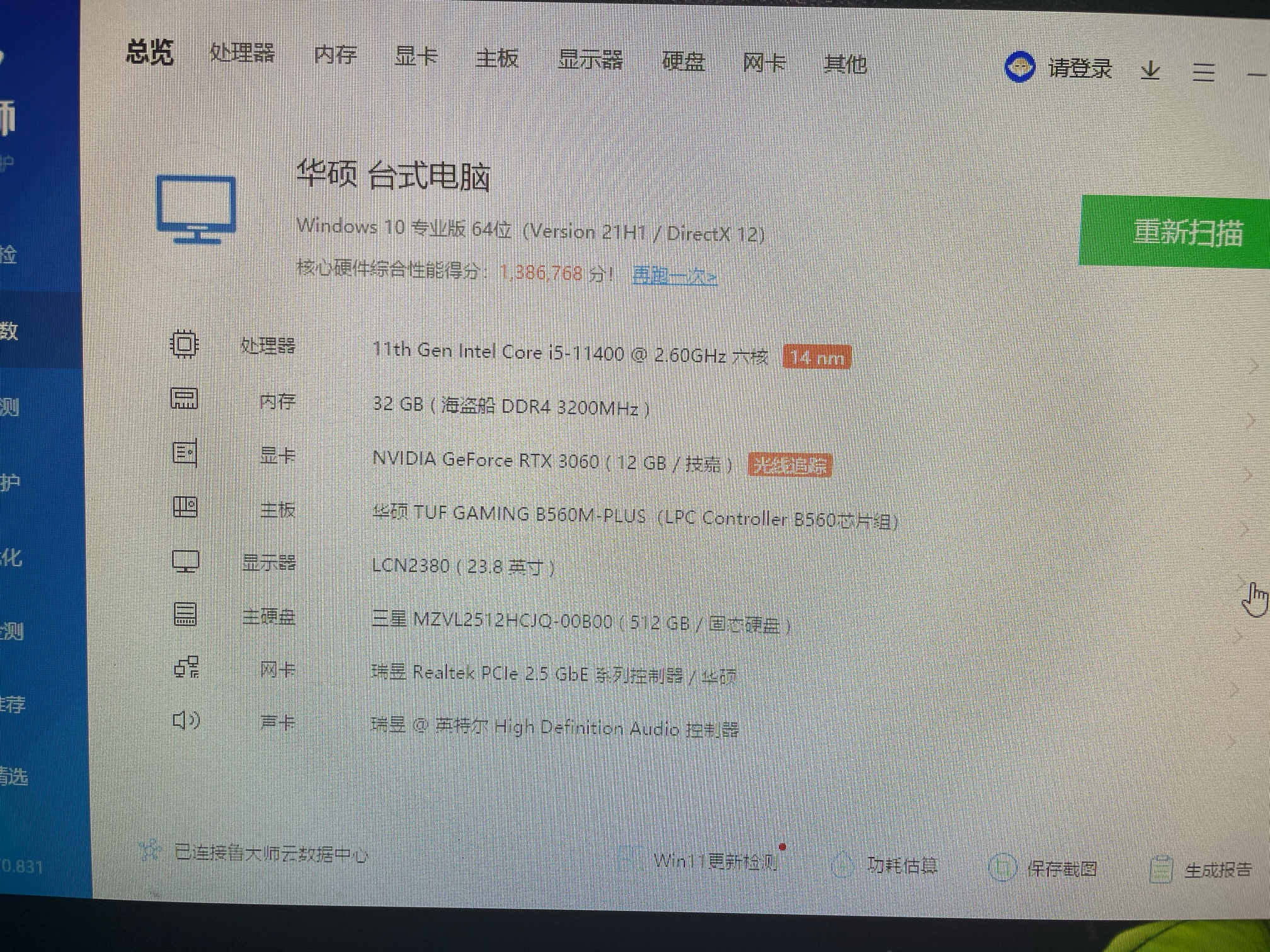Image resolution: width=1270 pixels, height=952 pixels.
Task: Switch to the 处理器 tab
Action: point(242,54)
